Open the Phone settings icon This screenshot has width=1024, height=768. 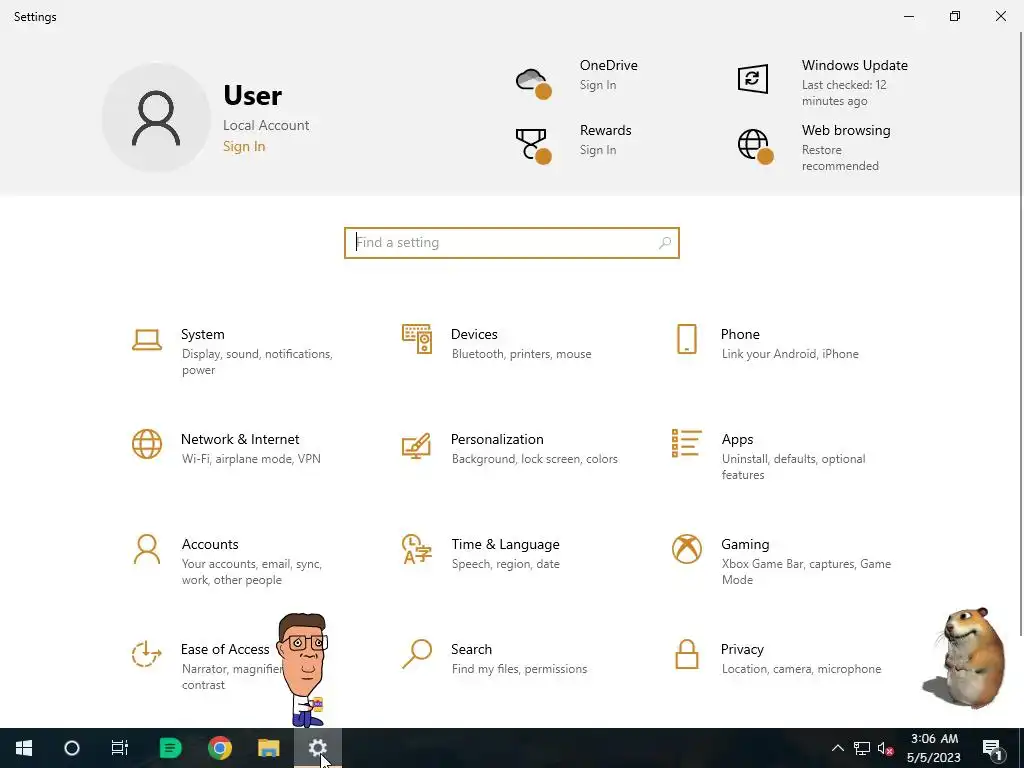coord(686,339)
